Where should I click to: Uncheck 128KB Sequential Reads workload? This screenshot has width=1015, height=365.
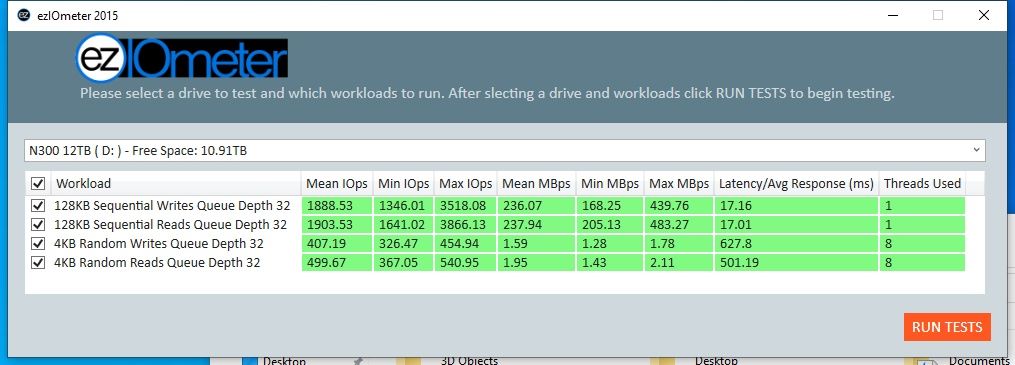tap(38, 225)
